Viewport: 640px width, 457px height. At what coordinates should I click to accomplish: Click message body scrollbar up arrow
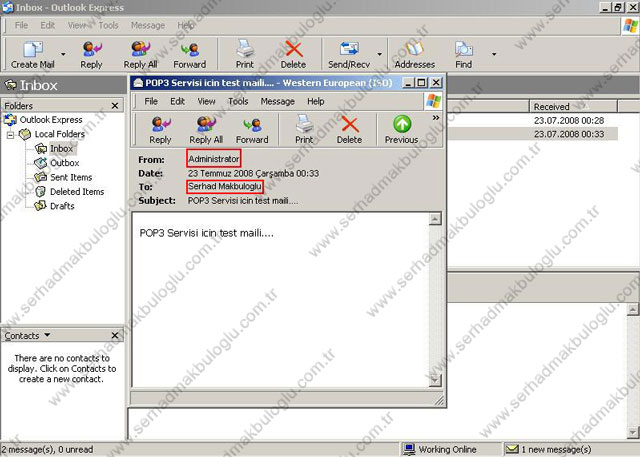[x=435, y=219]
